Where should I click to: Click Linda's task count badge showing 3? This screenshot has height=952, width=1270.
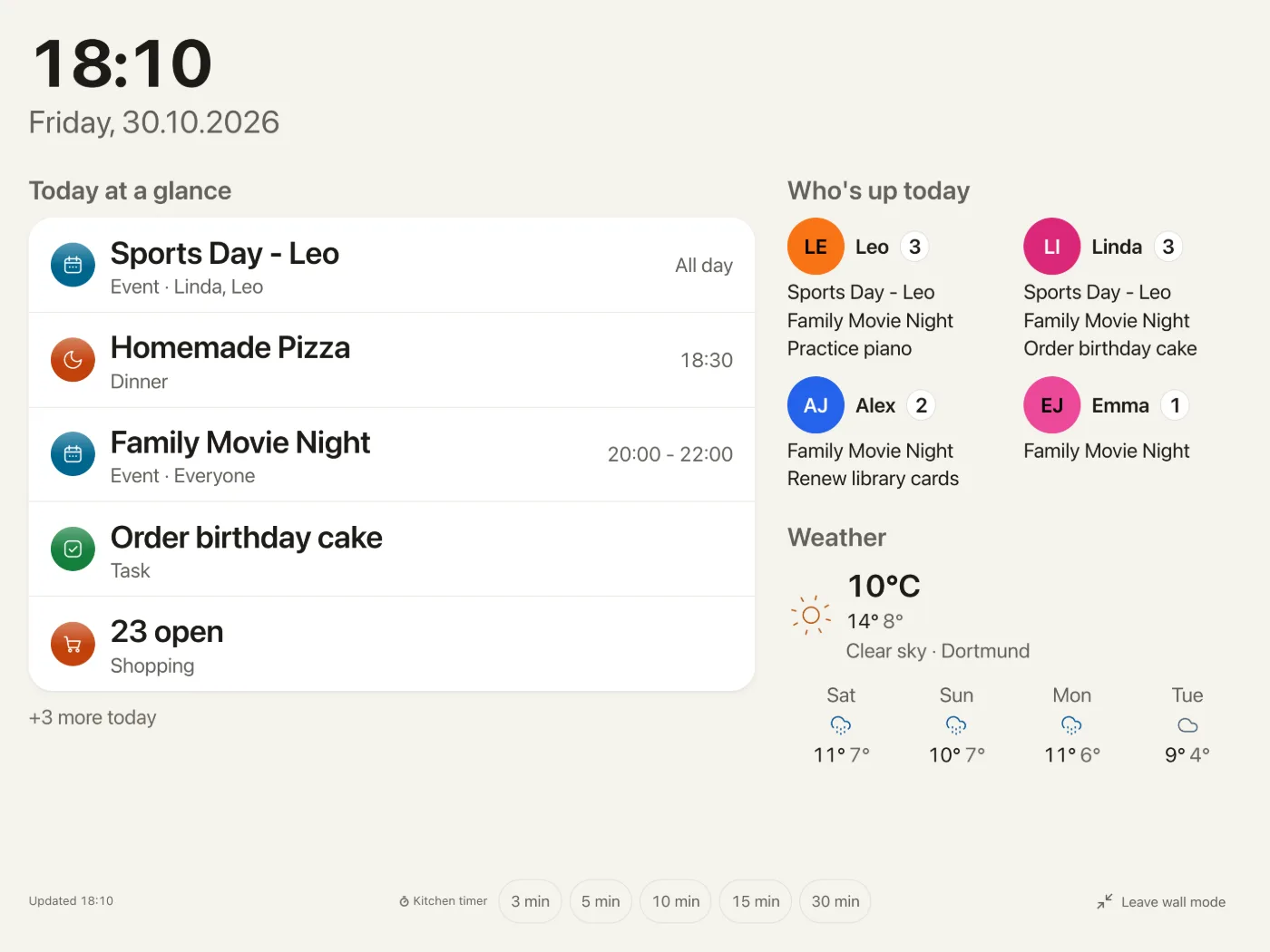click(x=1168, y=247)
